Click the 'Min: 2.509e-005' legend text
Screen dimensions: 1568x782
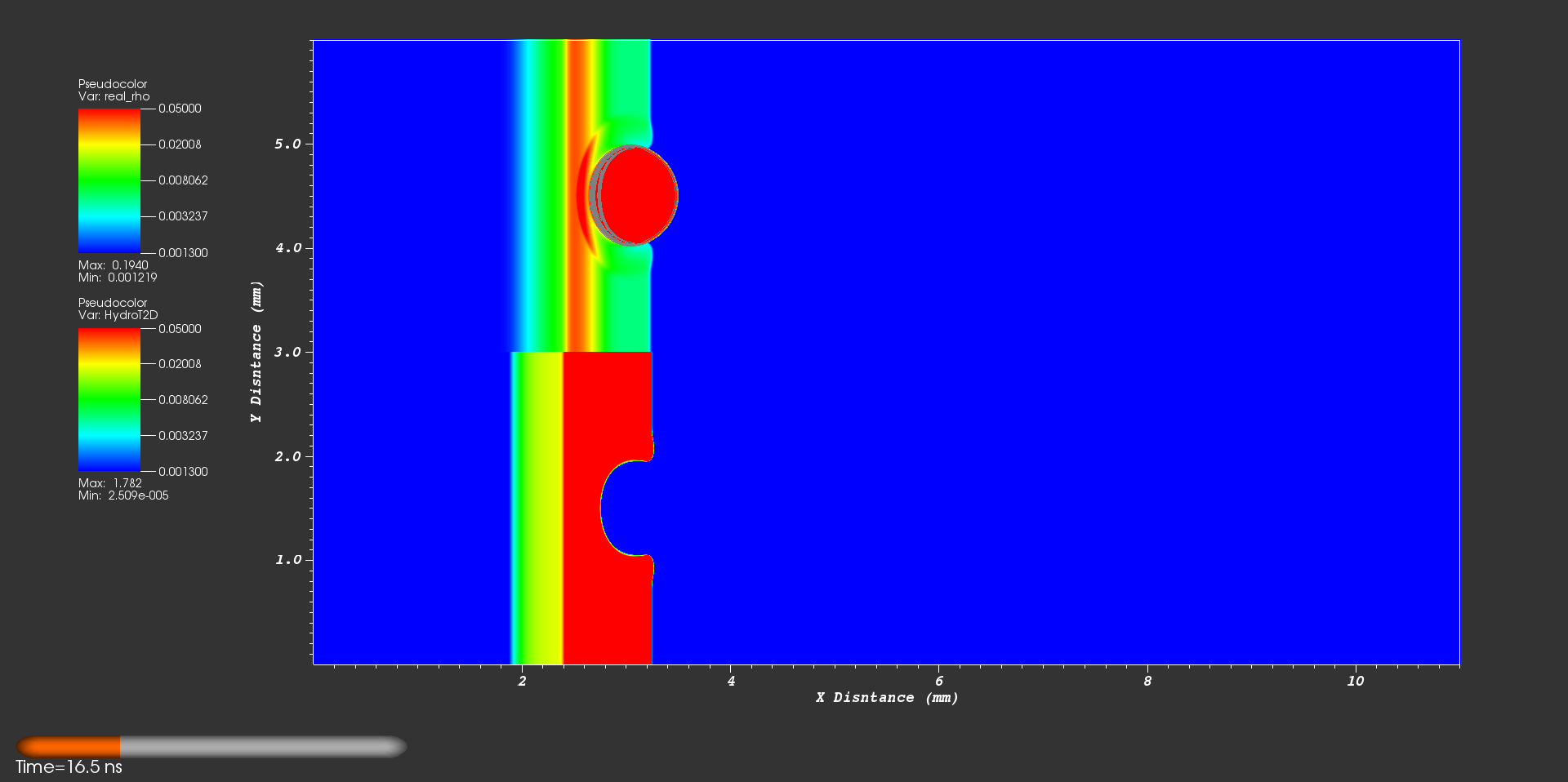(x=123, y=495)
